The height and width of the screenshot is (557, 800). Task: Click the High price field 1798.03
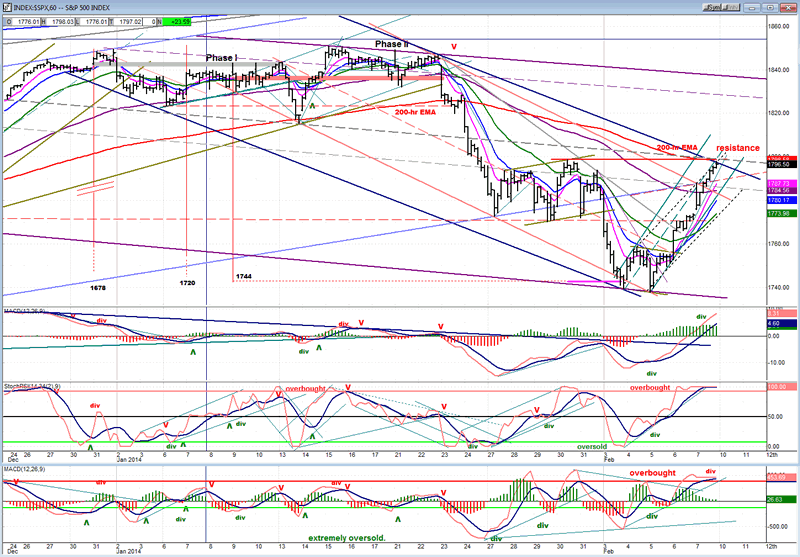pos(60,21)
